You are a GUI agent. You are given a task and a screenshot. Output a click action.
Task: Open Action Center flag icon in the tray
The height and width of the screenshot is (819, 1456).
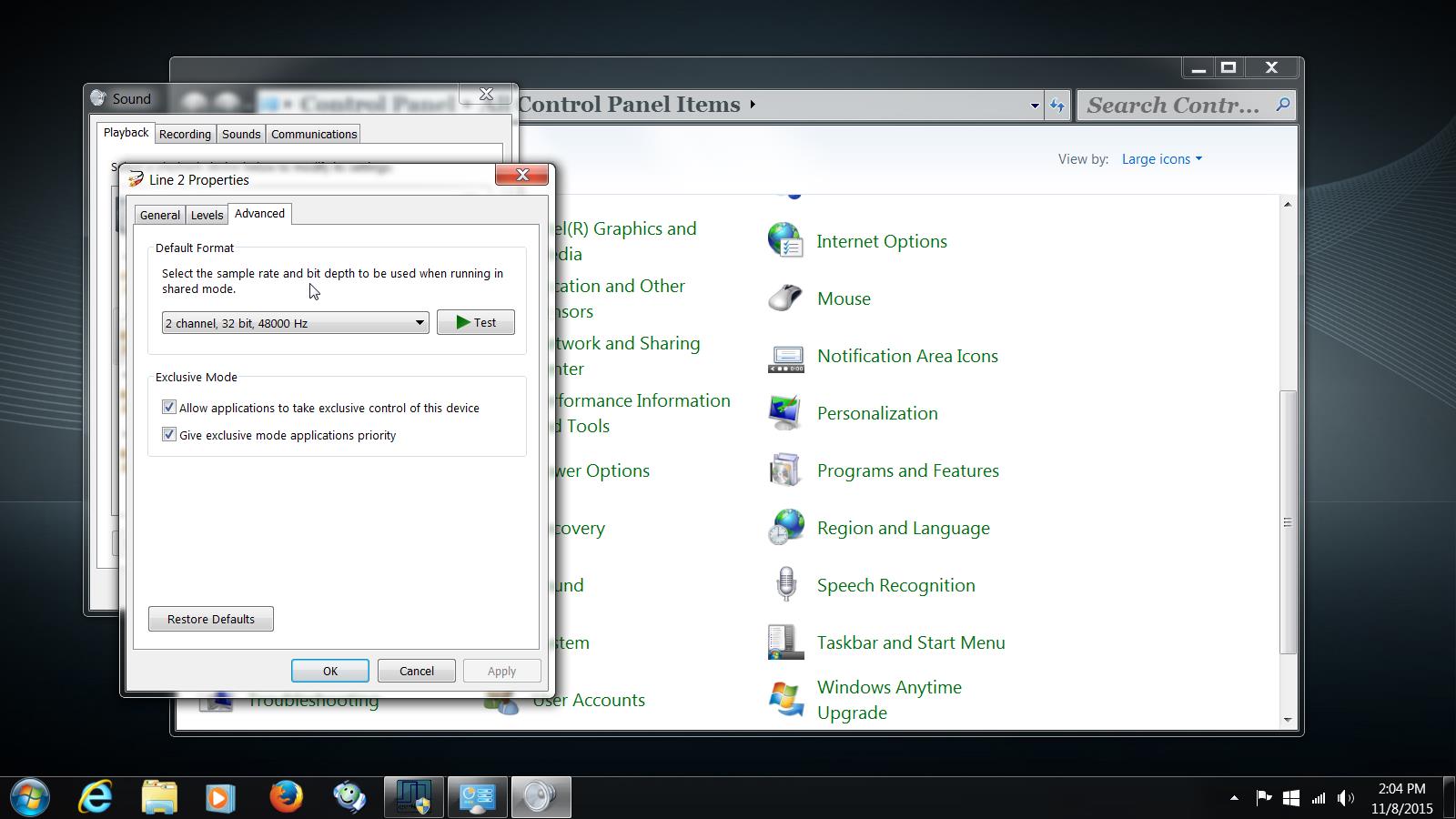point(1264,798)
